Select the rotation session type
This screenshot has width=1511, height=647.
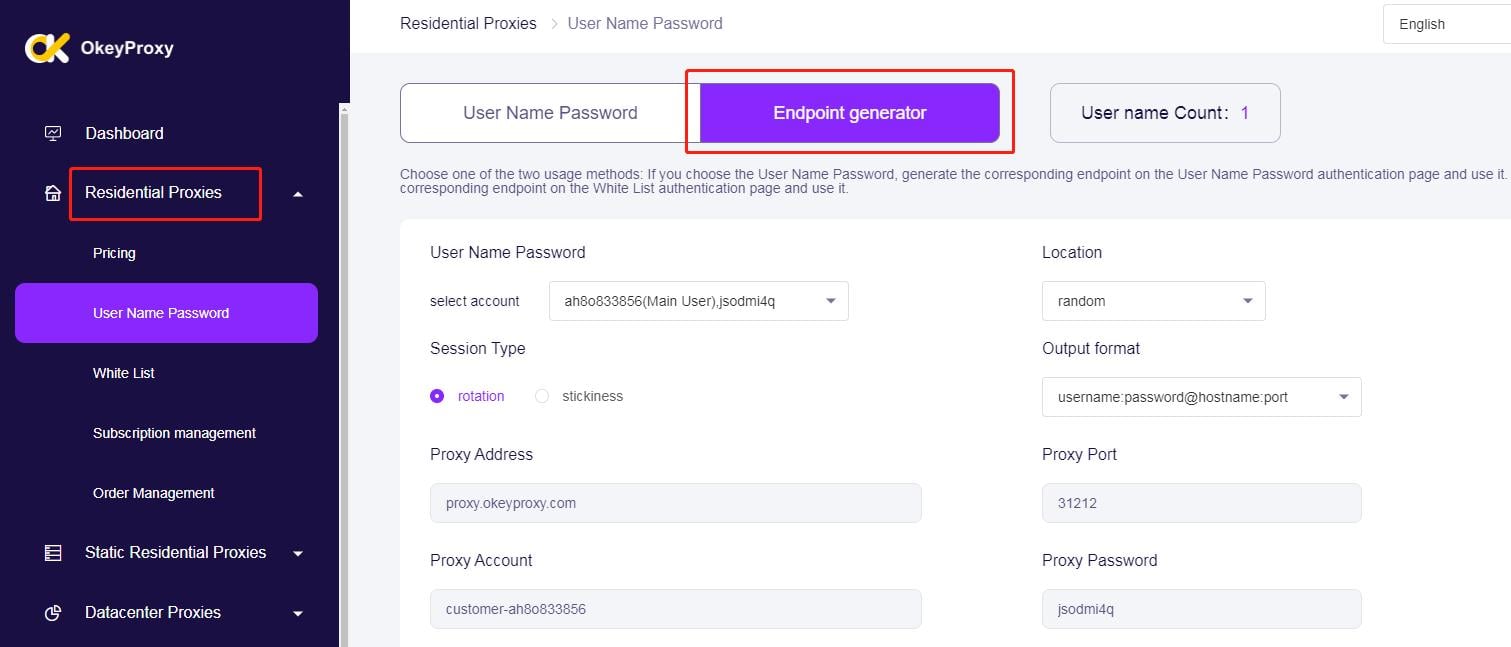tap(437, 396)
